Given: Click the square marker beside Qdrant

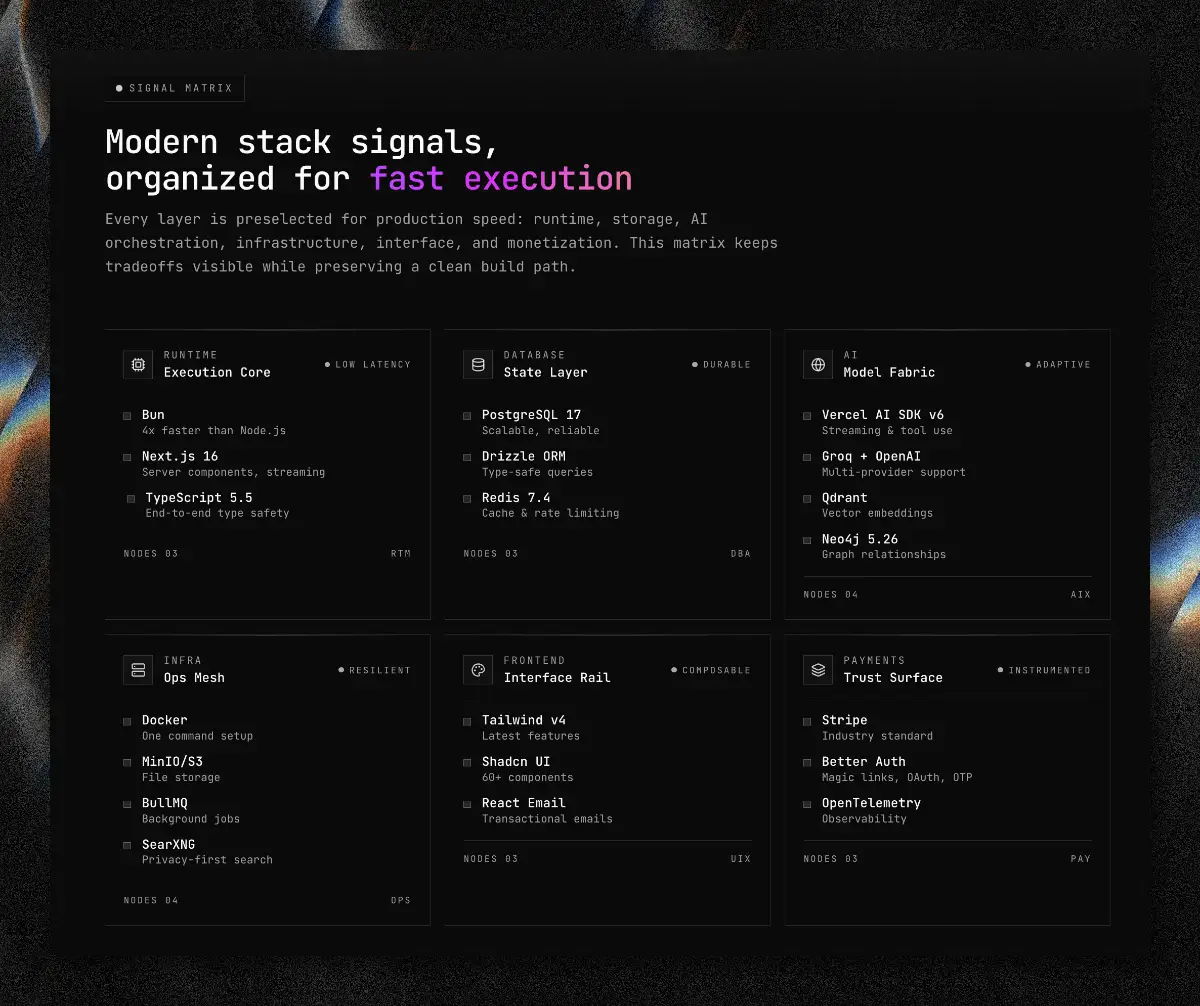Looking at the screenshot, I should 807,499.
